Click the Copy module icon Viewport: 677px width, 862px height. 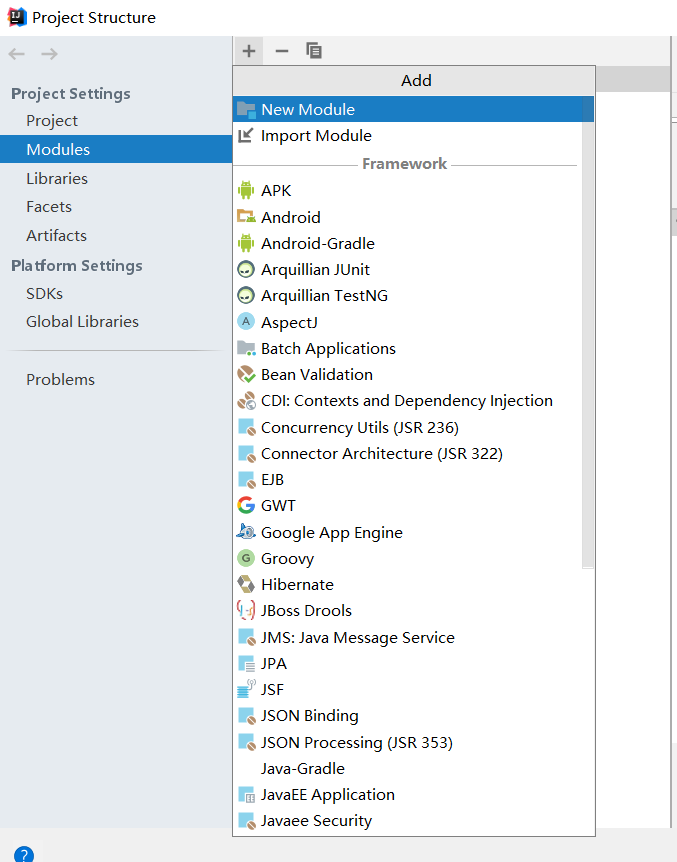[x=314, y=51]
